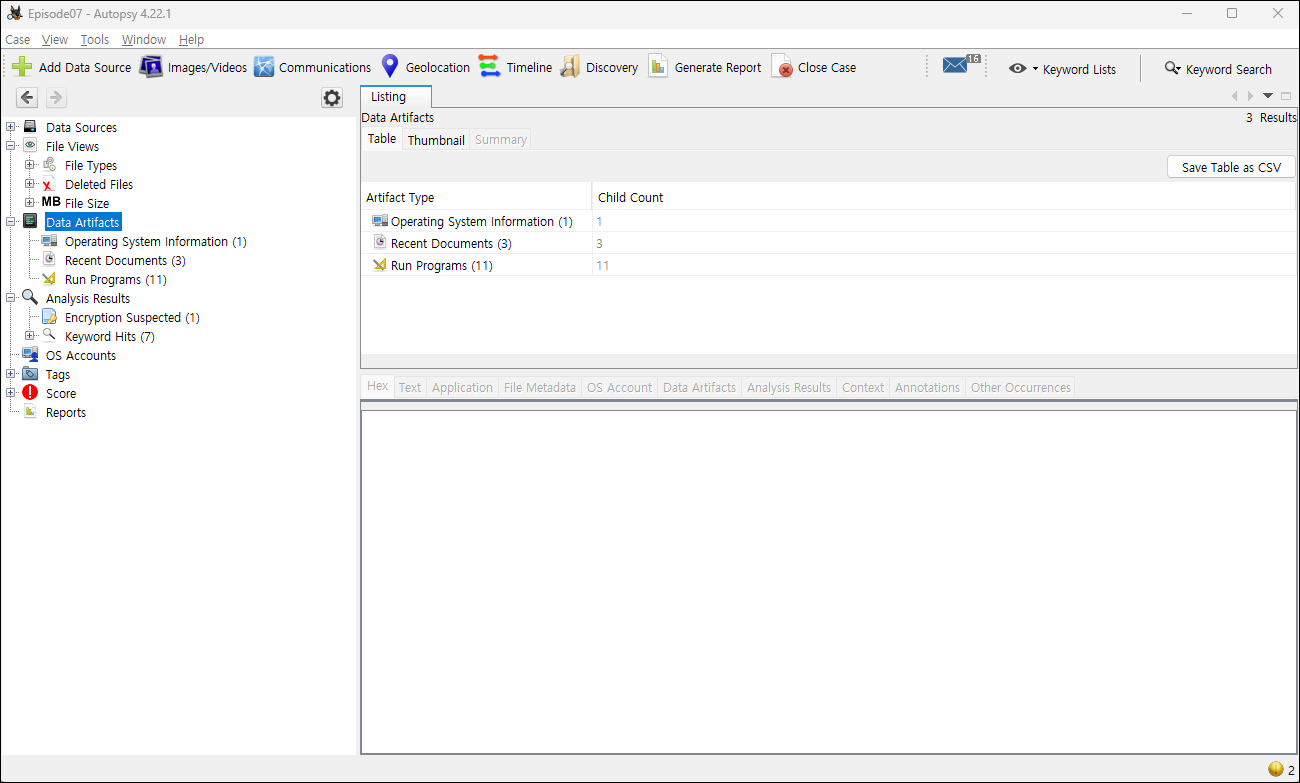The width and height of the screenshot is (1300, 783).
Task: Click the Encryption Suspected icon
Action: 49,317
